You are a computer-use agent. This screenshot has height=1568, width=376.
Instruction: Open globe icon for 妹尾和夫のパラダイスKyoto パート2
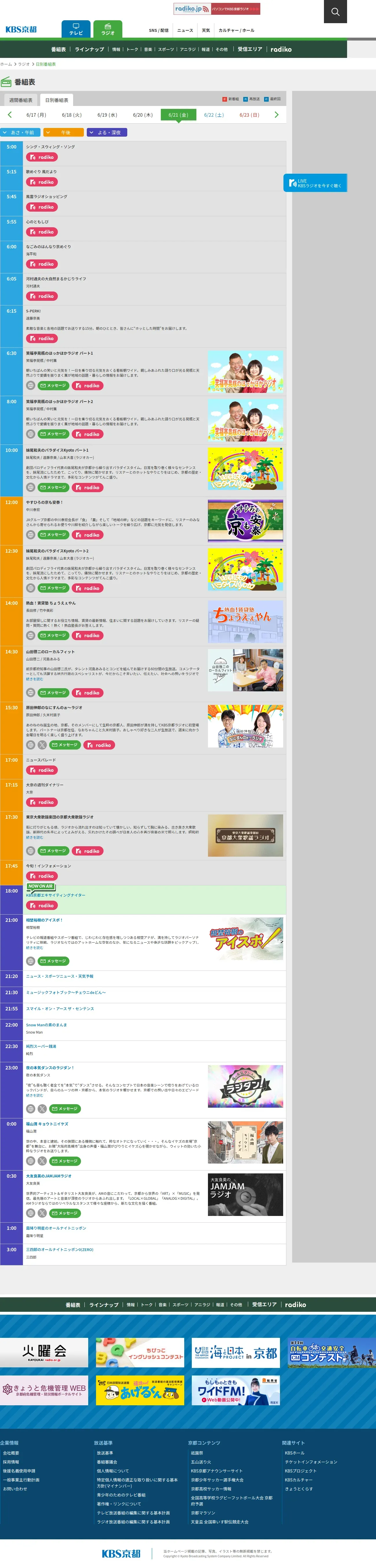30,587
